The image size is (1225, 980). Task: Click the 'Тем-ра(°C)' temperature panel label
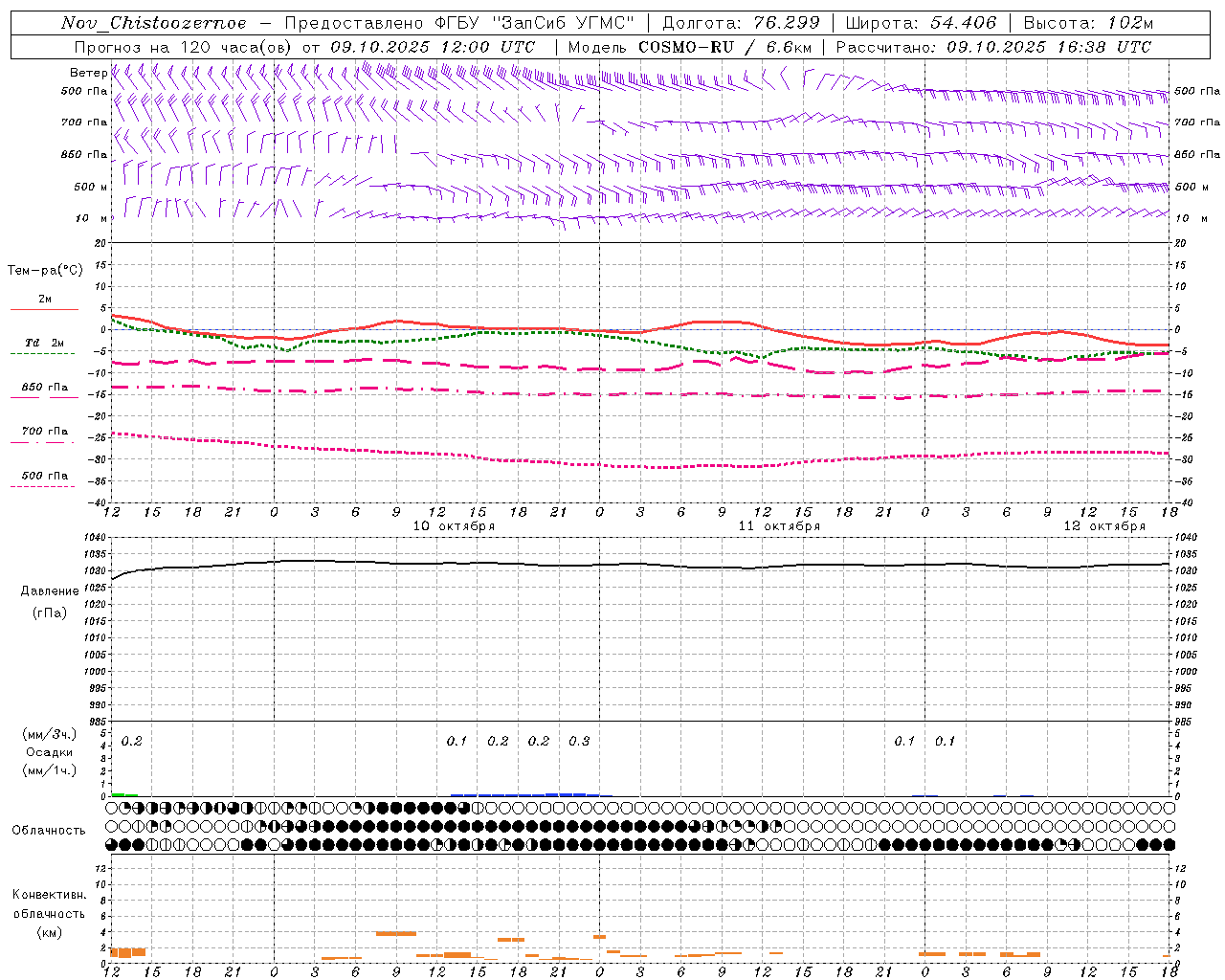coord(45,271)
